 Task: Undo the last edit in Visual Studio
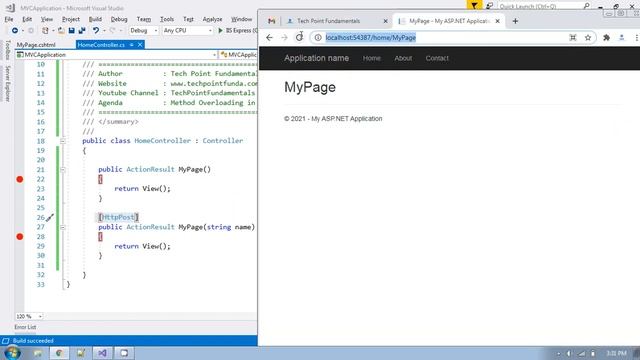96,31
